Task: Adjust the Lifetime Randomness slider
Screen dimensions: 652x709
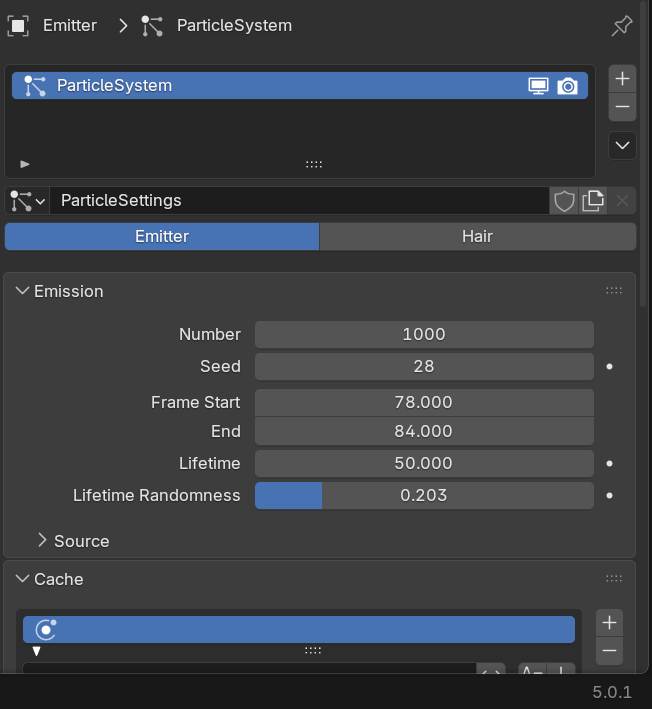Action: point(424,496)
